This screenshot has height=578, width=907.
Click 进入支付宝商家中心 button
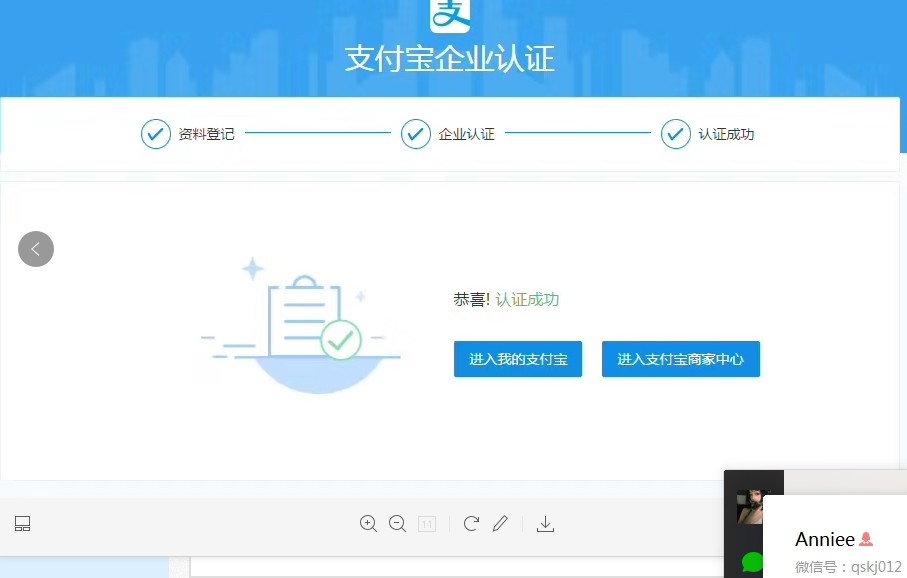click(x=681, y=359)
